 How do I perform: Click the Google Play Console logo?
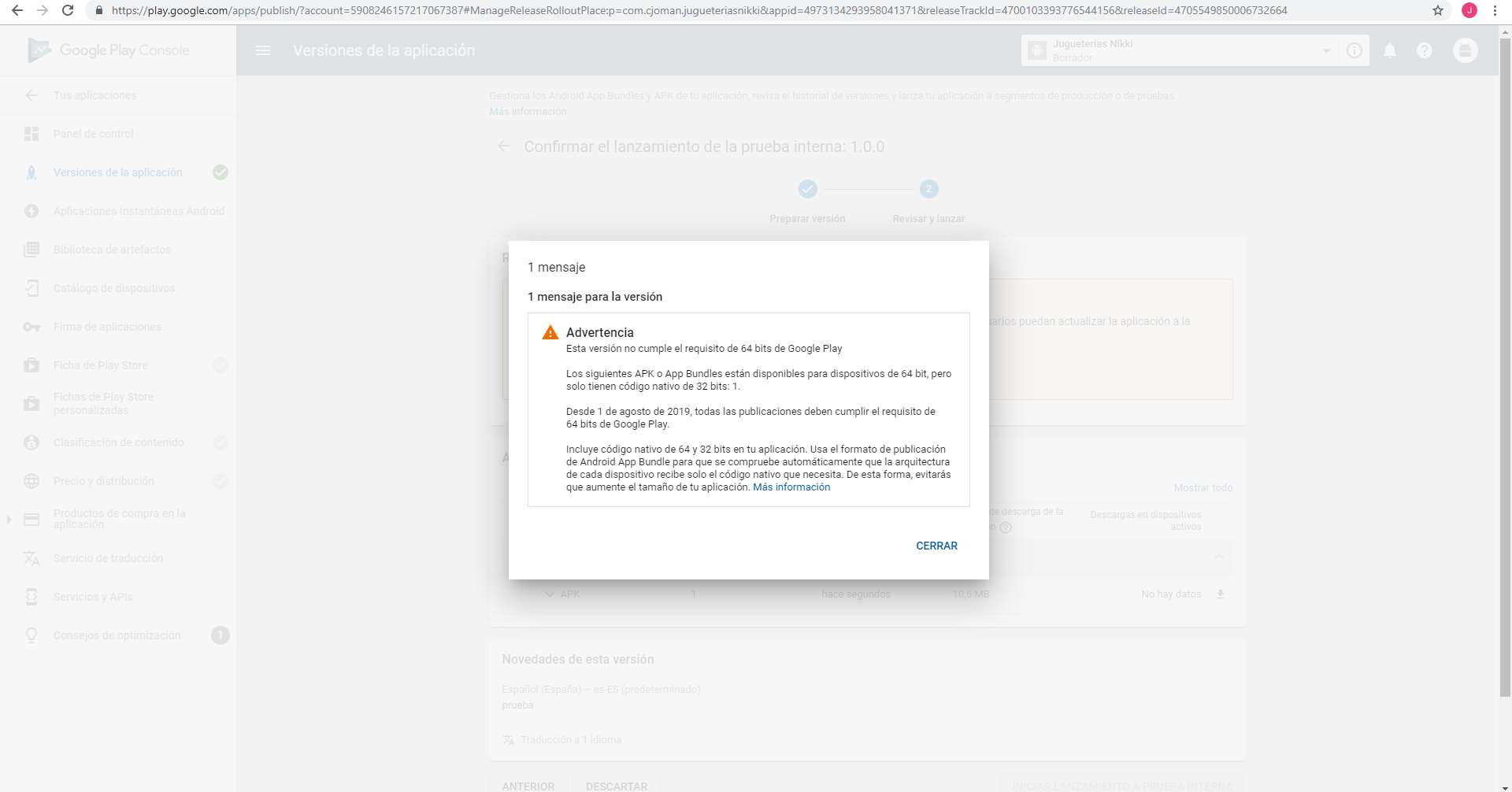coord(109,50)
